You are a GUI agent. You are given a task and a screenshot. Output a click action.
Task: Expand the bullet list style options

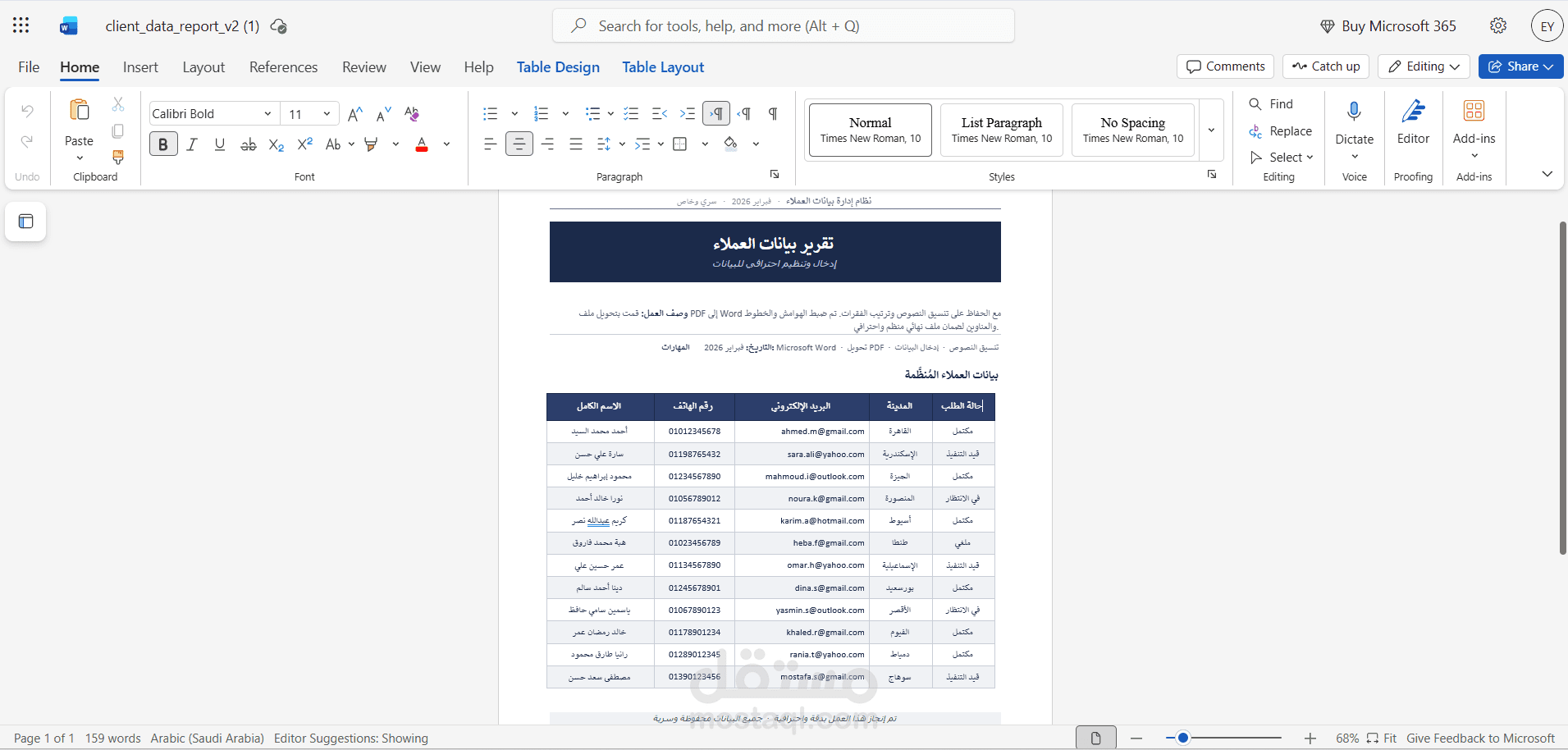pos(514,113)
